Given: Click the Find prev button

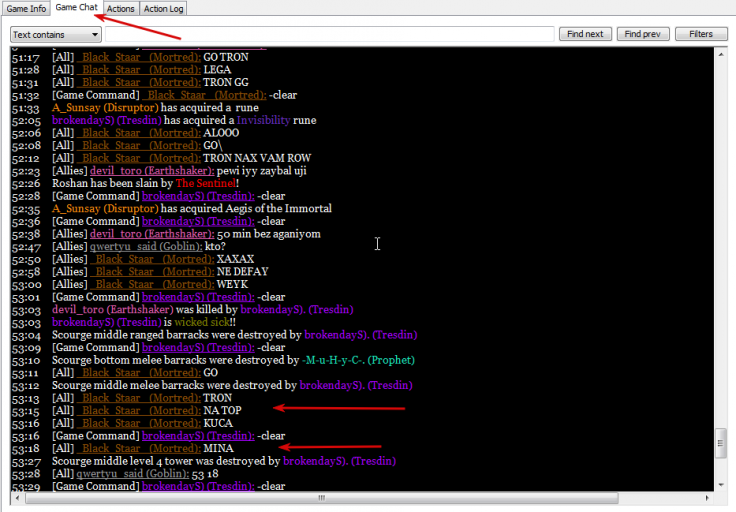Looking at the screenshot, I should coord(643,34).
